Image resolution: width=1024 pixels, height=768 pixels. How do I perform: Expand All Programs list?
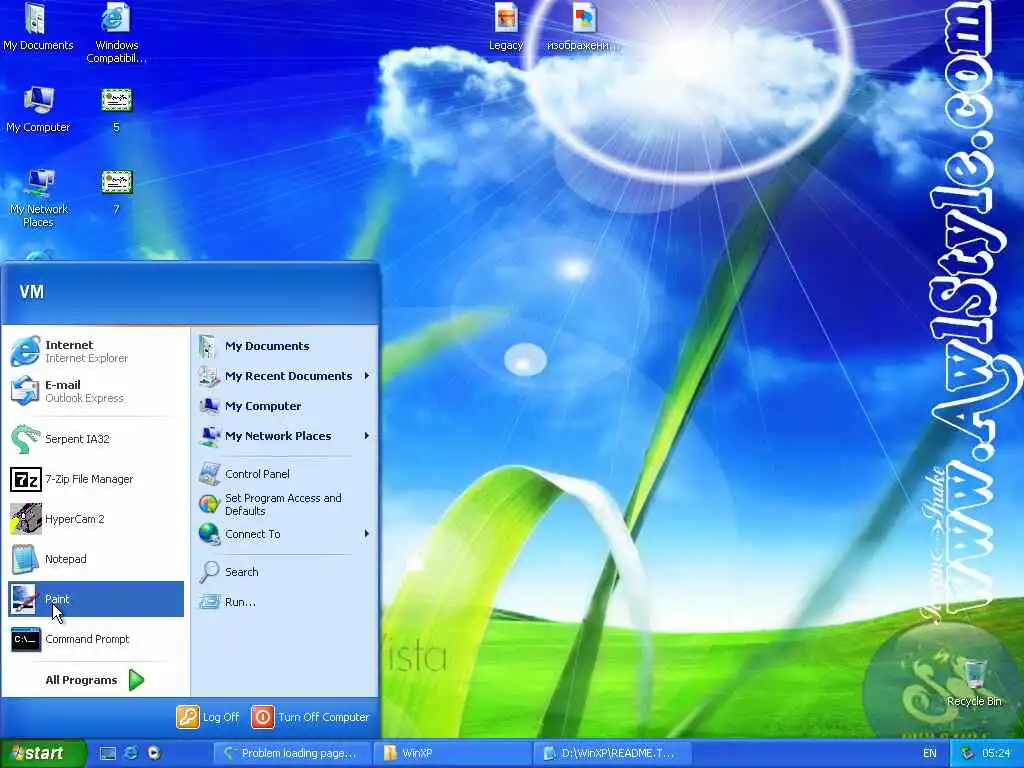click(95, 680)
